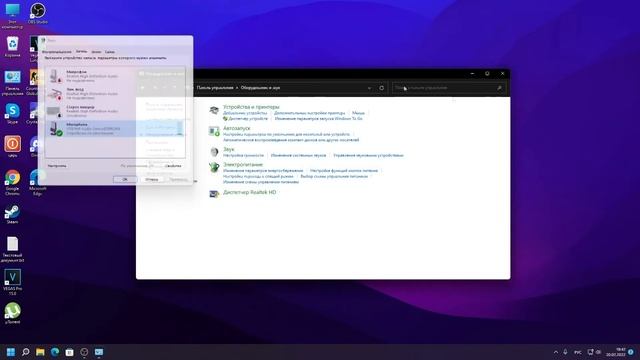640x360 pixels.
Task: Open 'Управление звуковыми устройствами' link
Action: click(368, 155)
